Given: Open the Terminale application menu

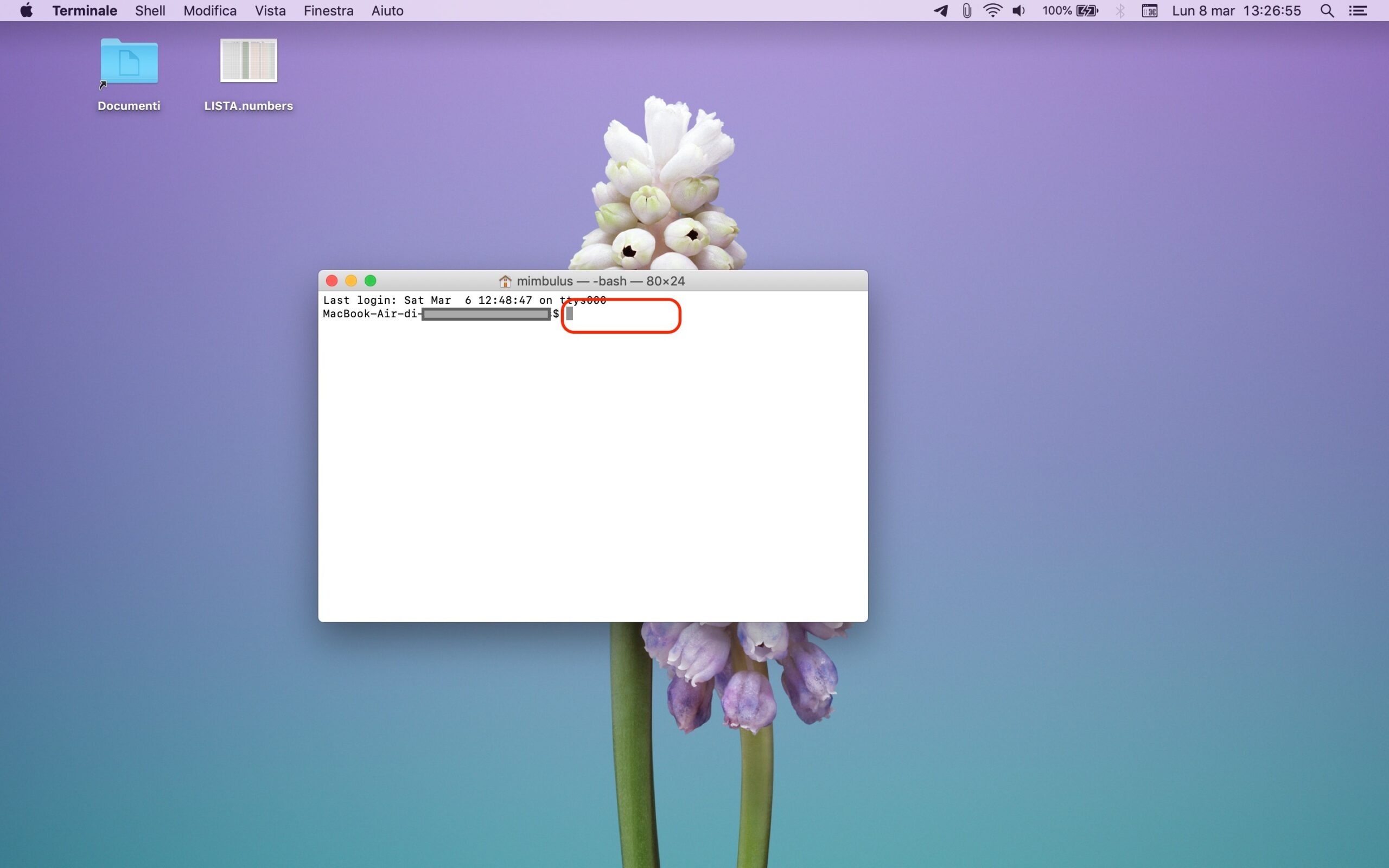Looking at the screenshot, I should click(x=85, y=10).
